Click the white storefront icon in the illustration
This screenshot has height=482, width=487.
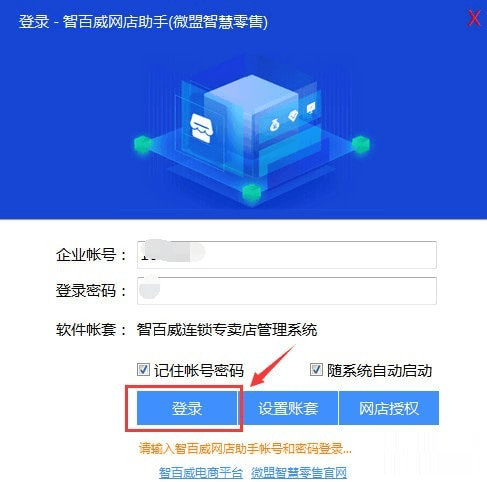(x=201, y=128)
